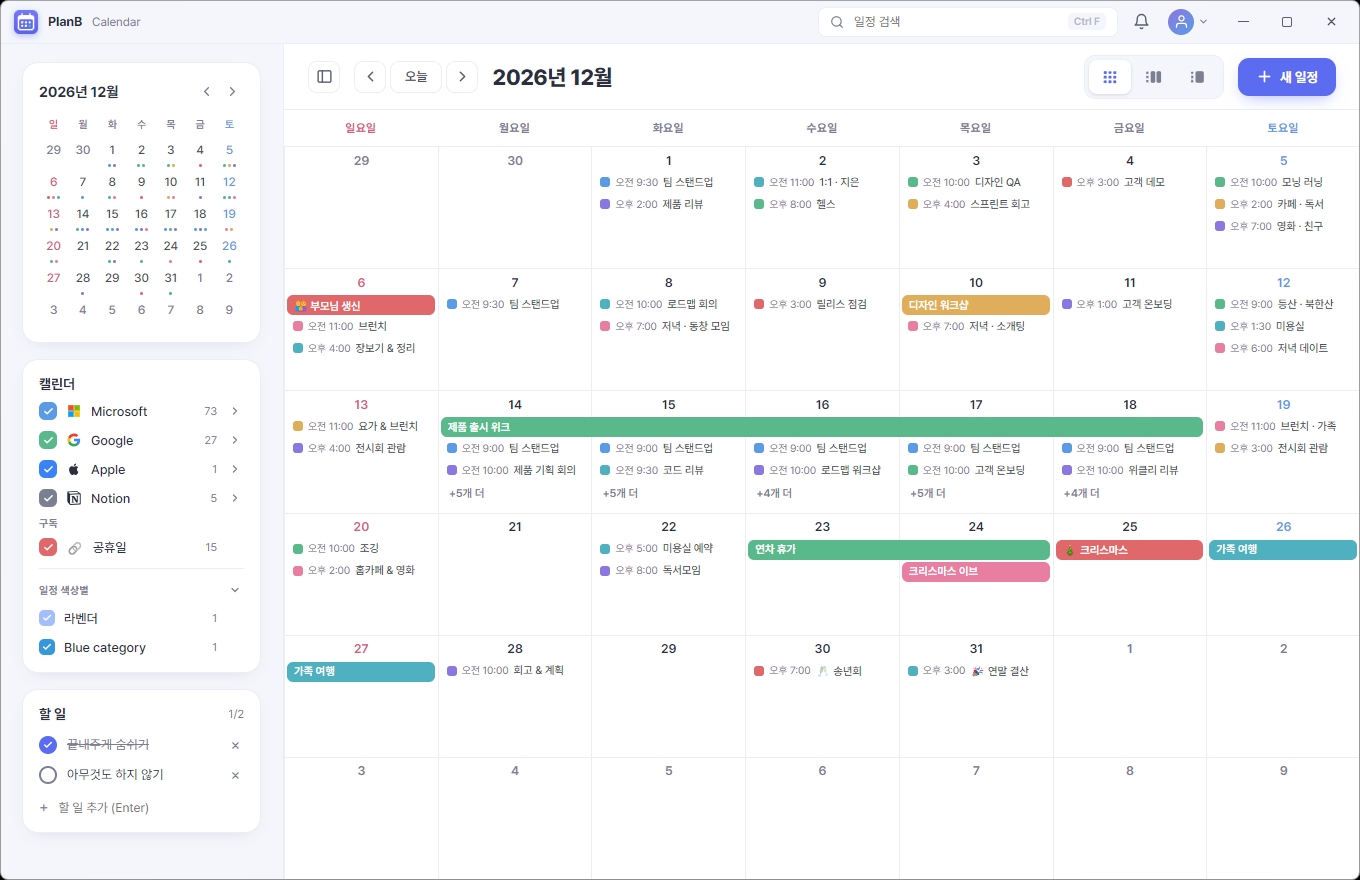The width and height of the screenshot is (1360, 880).
Task: Switch to month grid view
Action: click(x=1110, y=77)
